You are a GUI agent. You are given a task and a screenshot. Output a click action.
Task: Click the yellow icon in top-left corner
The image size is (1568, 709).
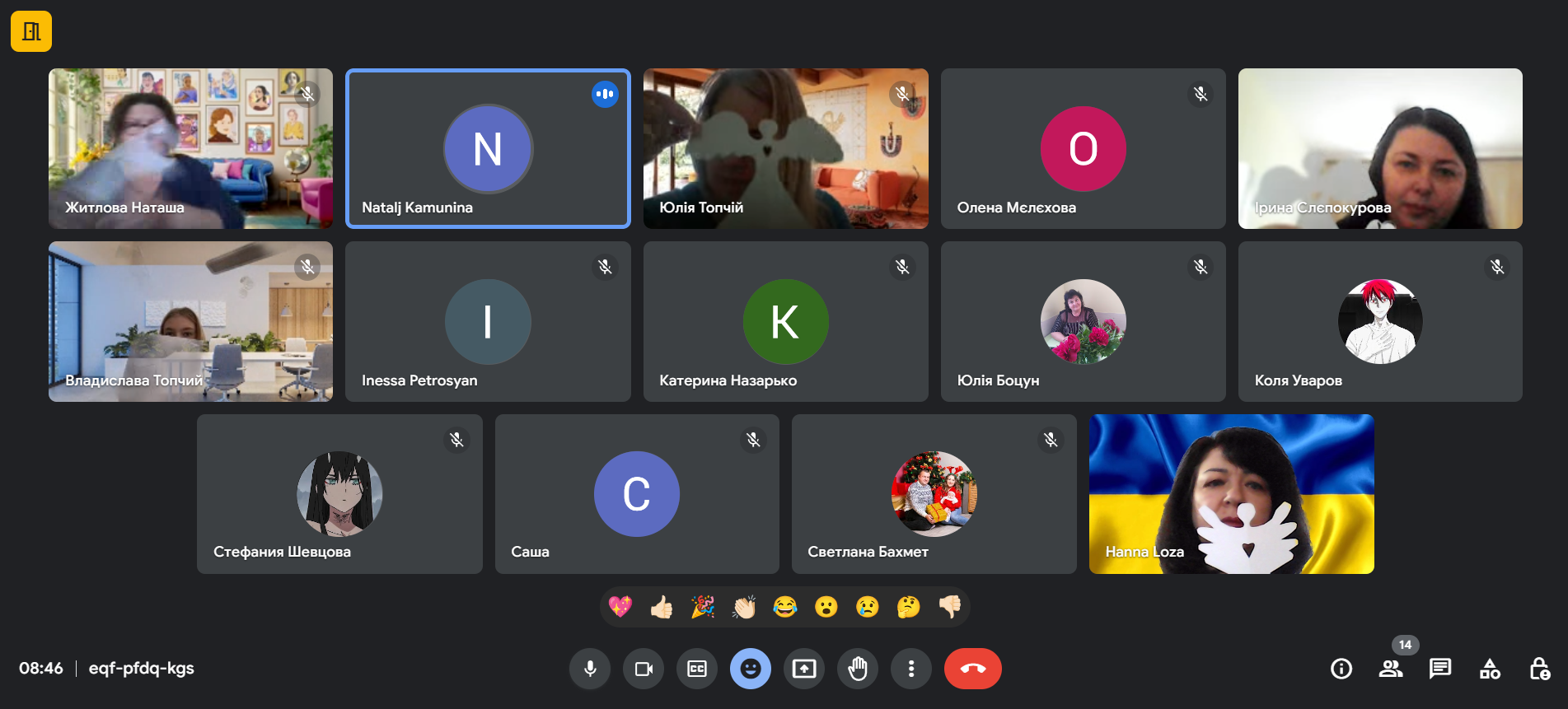pos(31,31)
